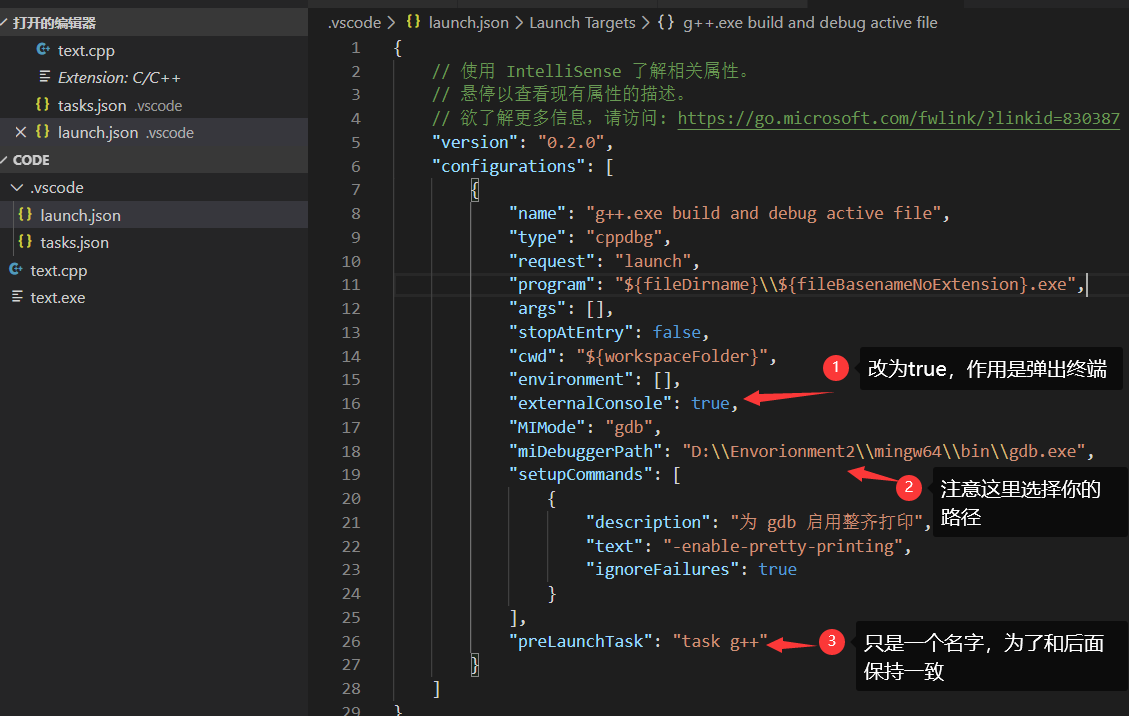Screen dimensions: 1129x716
Task: Click the braces icon of explorer launch.json
Action: [x=25, y=215]
